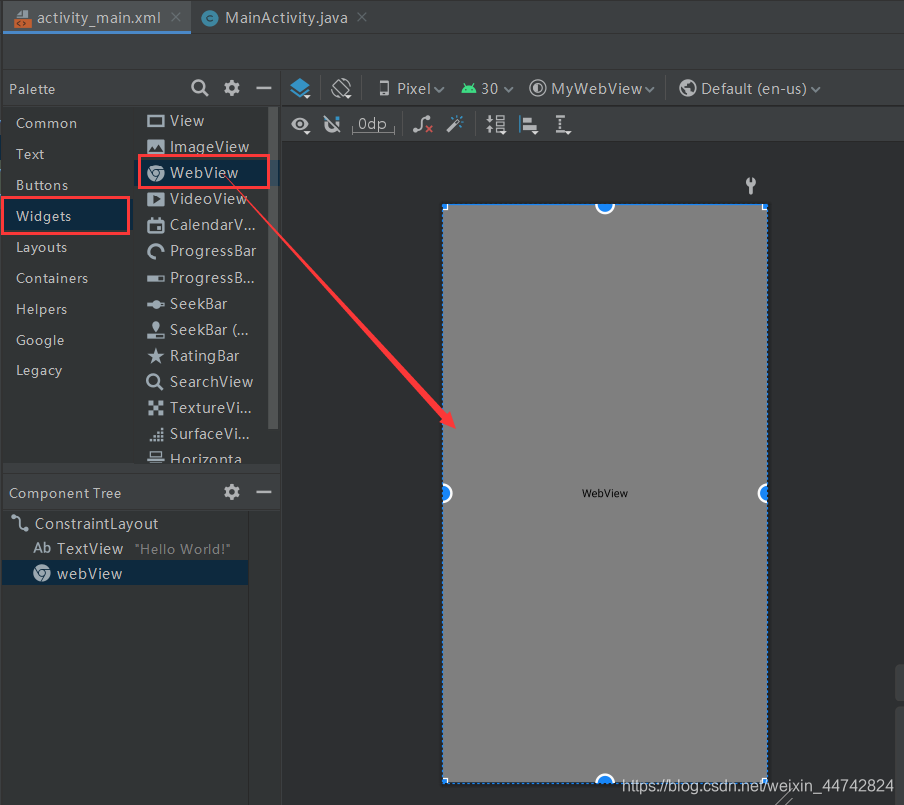Pick WebView widget in palette

click(204, 172)
